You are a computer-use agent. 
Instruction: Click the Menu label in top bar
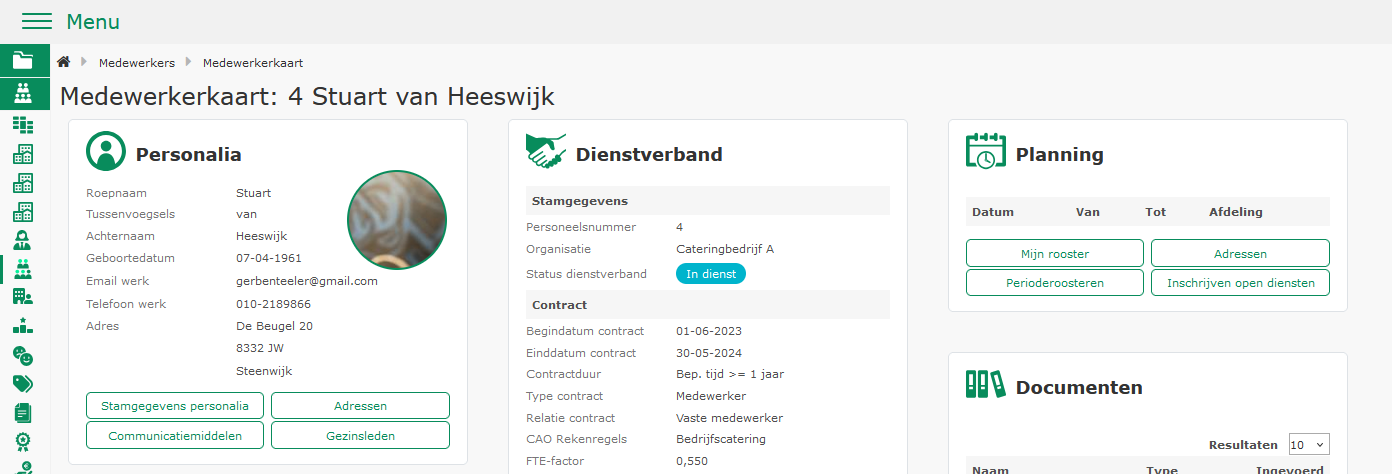point(93,21)
